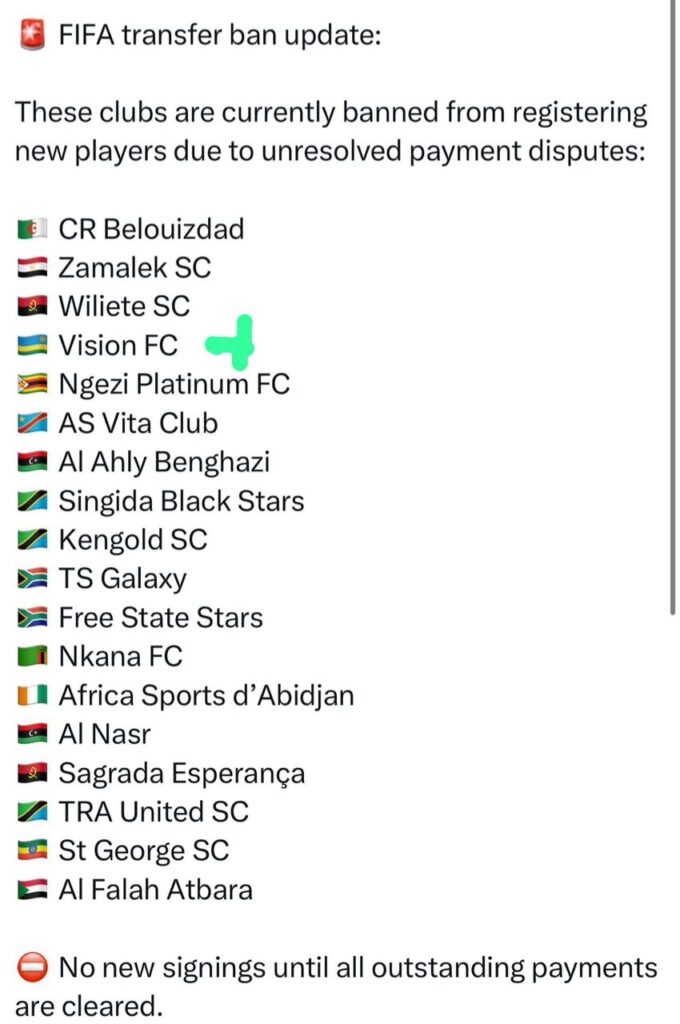Click the Zimbabwe flag beside Ngezi Platinum FC

[x=32, y=385]
